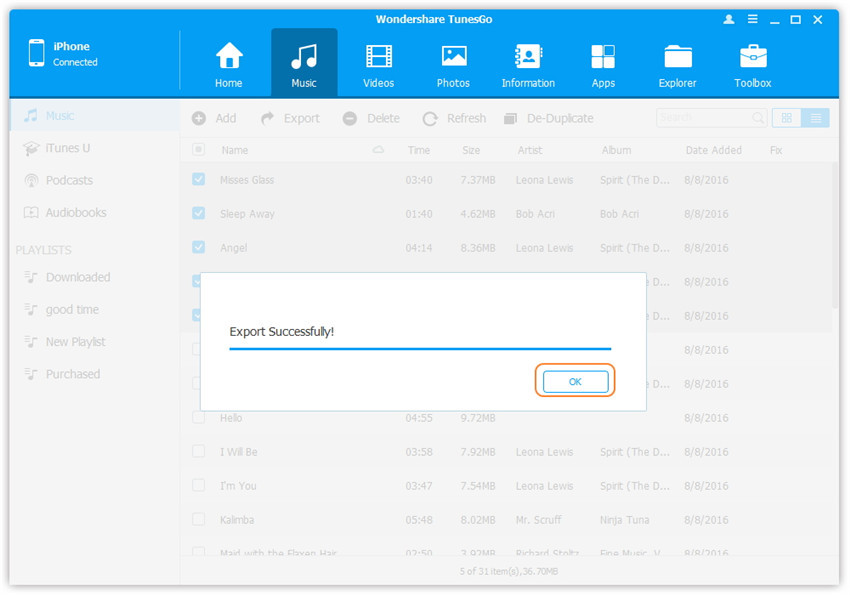This screenshot has width=850, height=595.
Task: Open the Downloaded playlist
Action: [77, 278]
